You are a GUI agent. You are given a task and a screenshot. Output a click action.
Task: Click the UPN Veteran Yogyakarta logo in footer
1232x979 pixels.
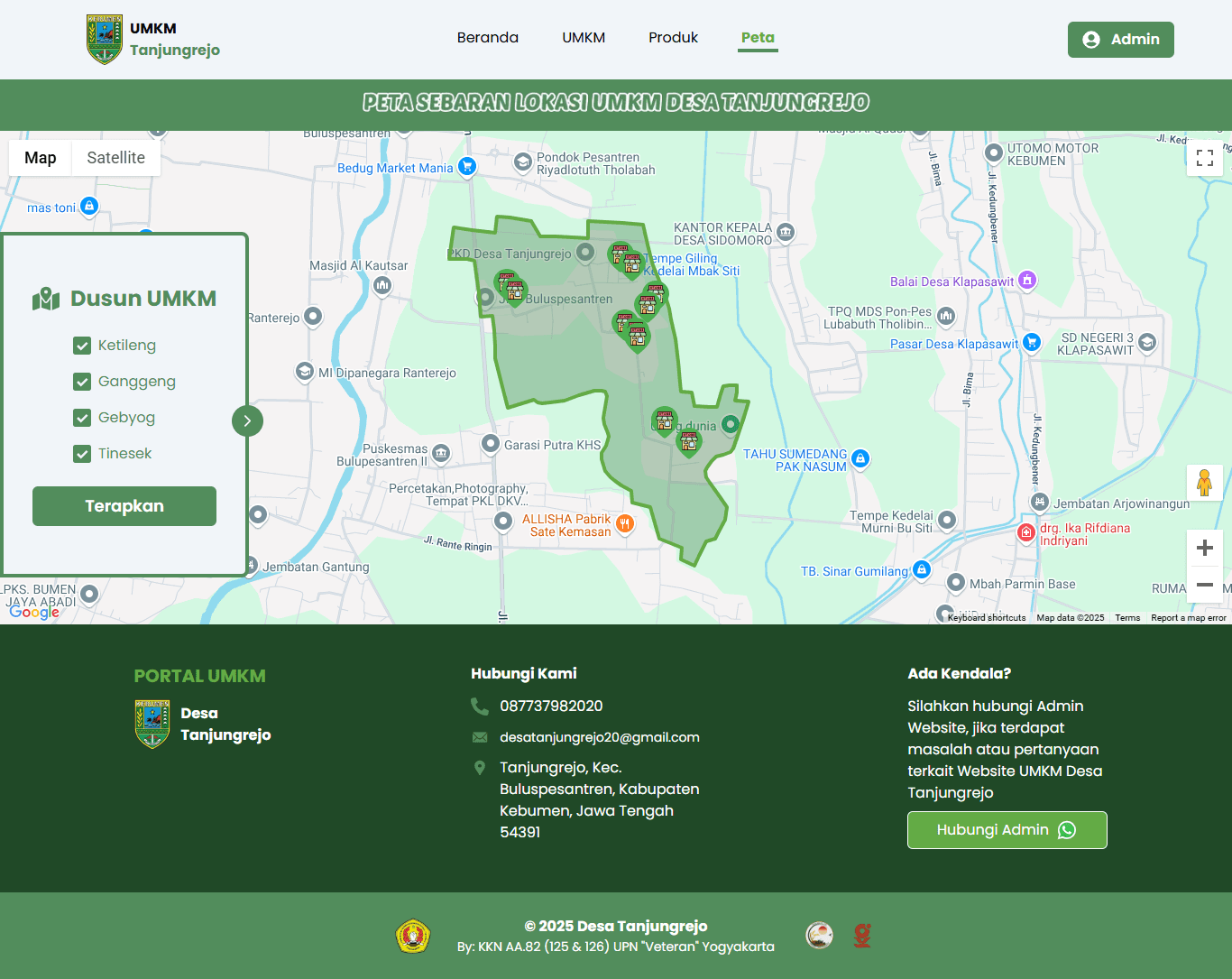pos(414,936)
